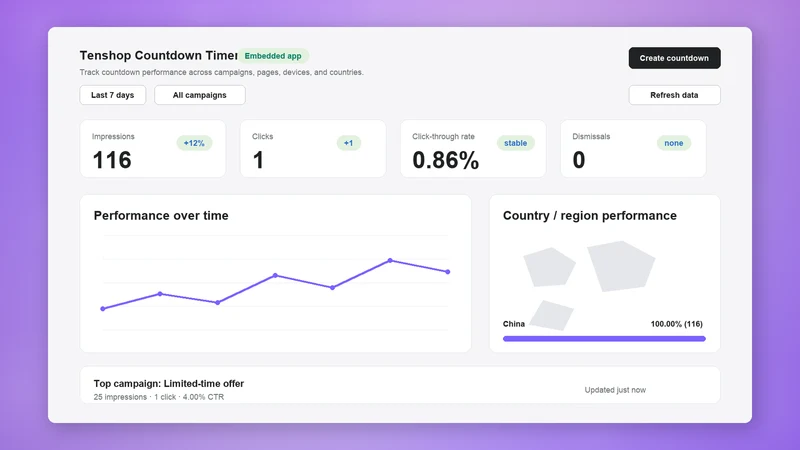The width and height of the screenshot is (800, 450).
Task: Open the Last 7 days date filter
Action: 113,95
